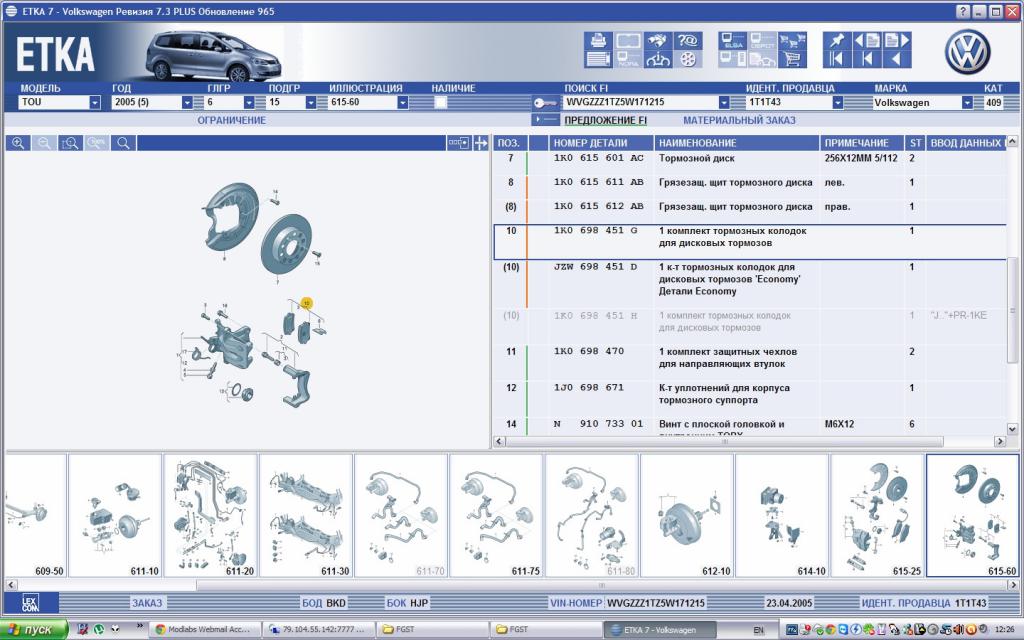Open illustration thumbnail 615-25
1024x640 pixels.
pos(877,516)
